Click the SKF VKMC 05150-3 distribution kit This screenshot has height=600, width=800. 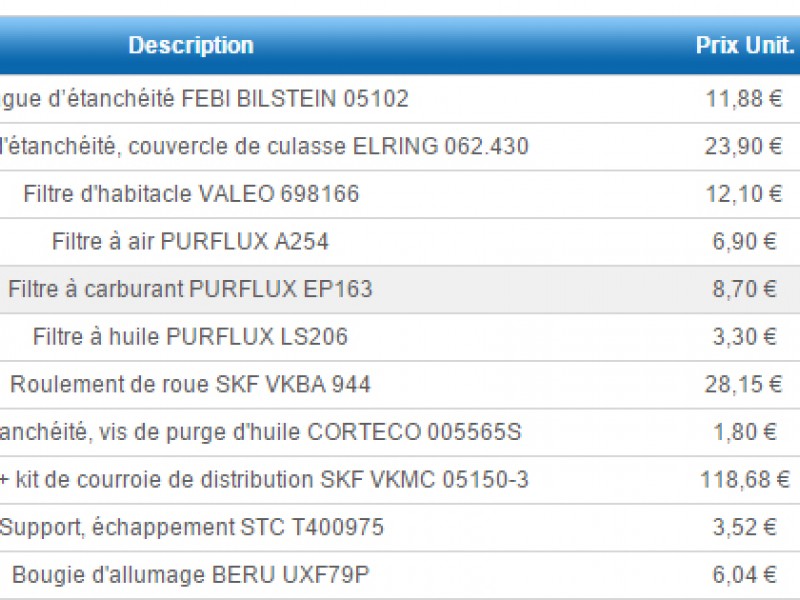pyautogui.click(x=264, y=481)
